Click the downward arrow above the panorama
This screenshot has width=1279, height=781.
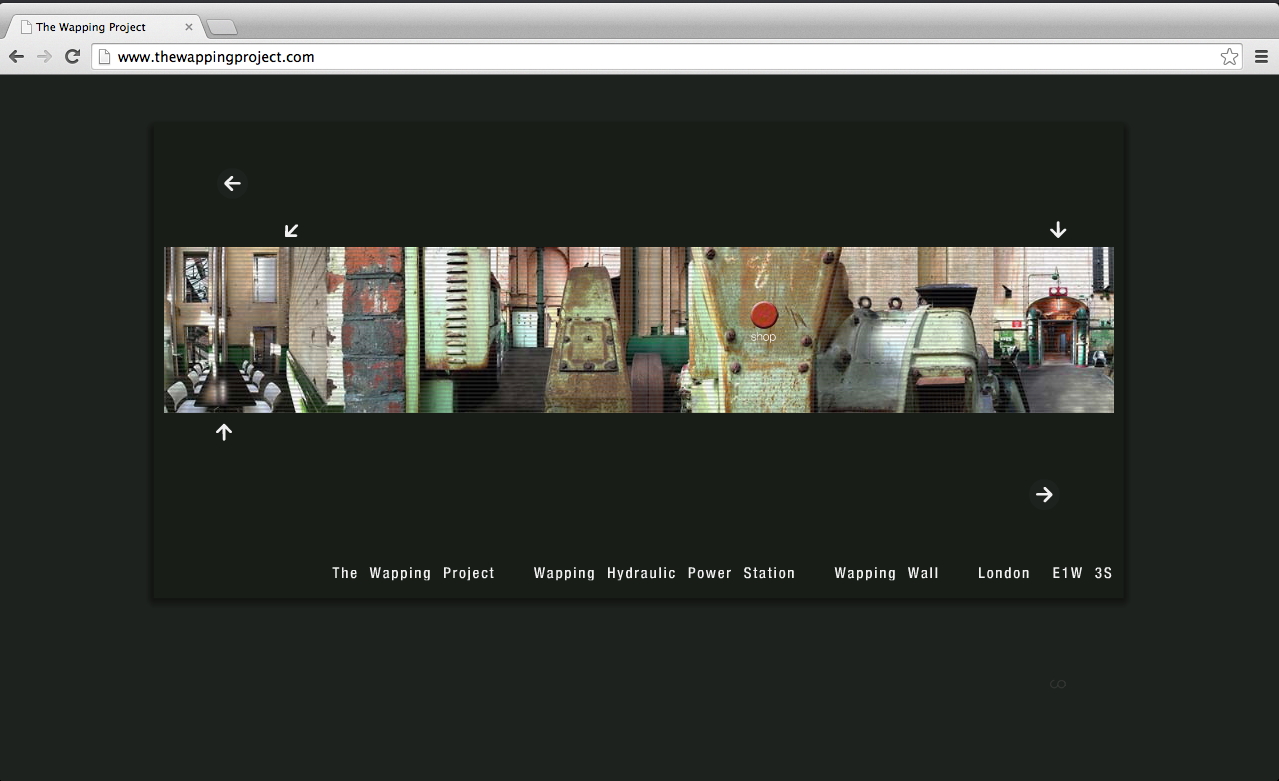click(1058, 230)
